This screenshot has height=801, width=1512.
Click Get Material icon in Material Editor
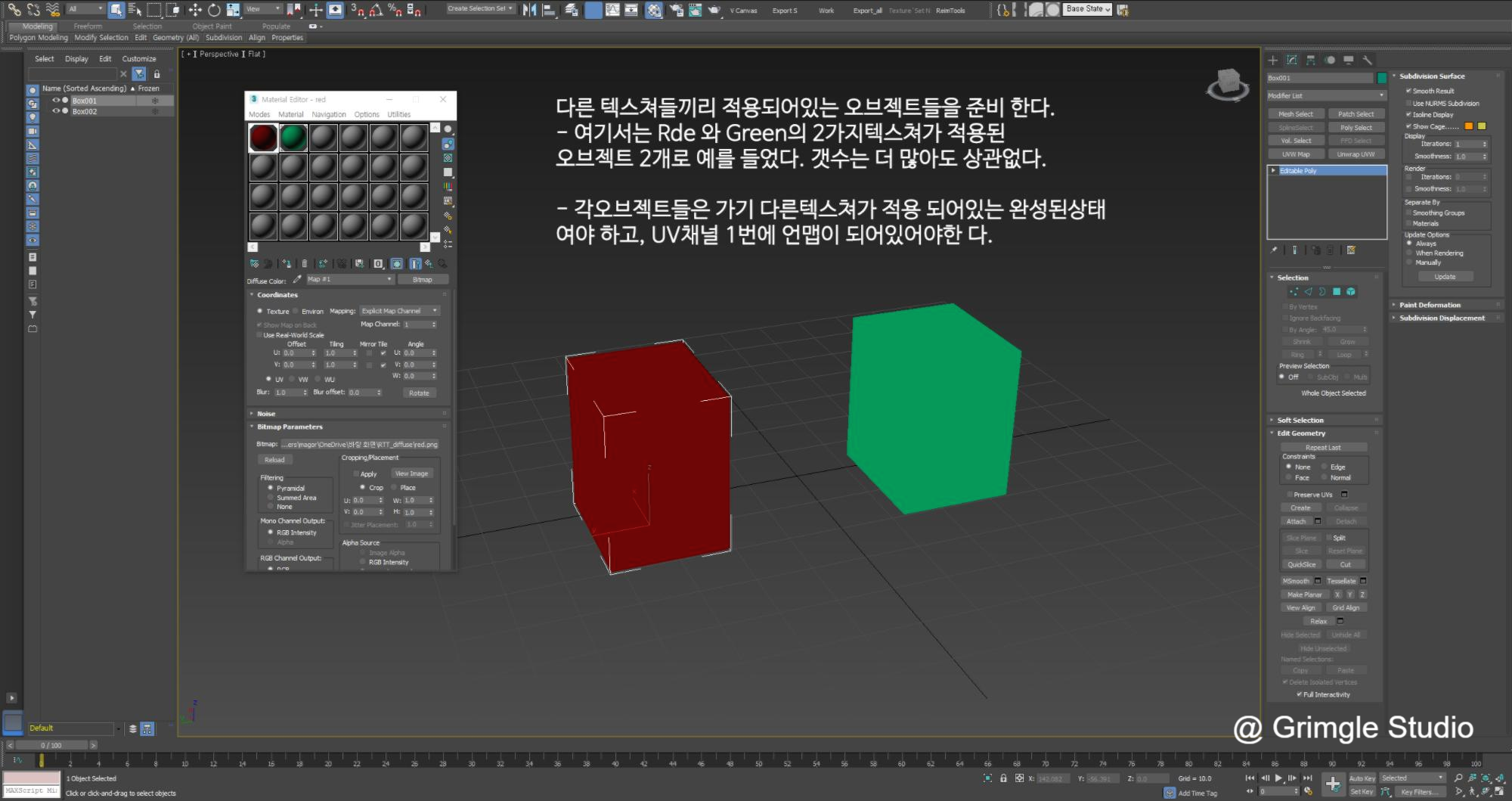click(x=254, y=263)
